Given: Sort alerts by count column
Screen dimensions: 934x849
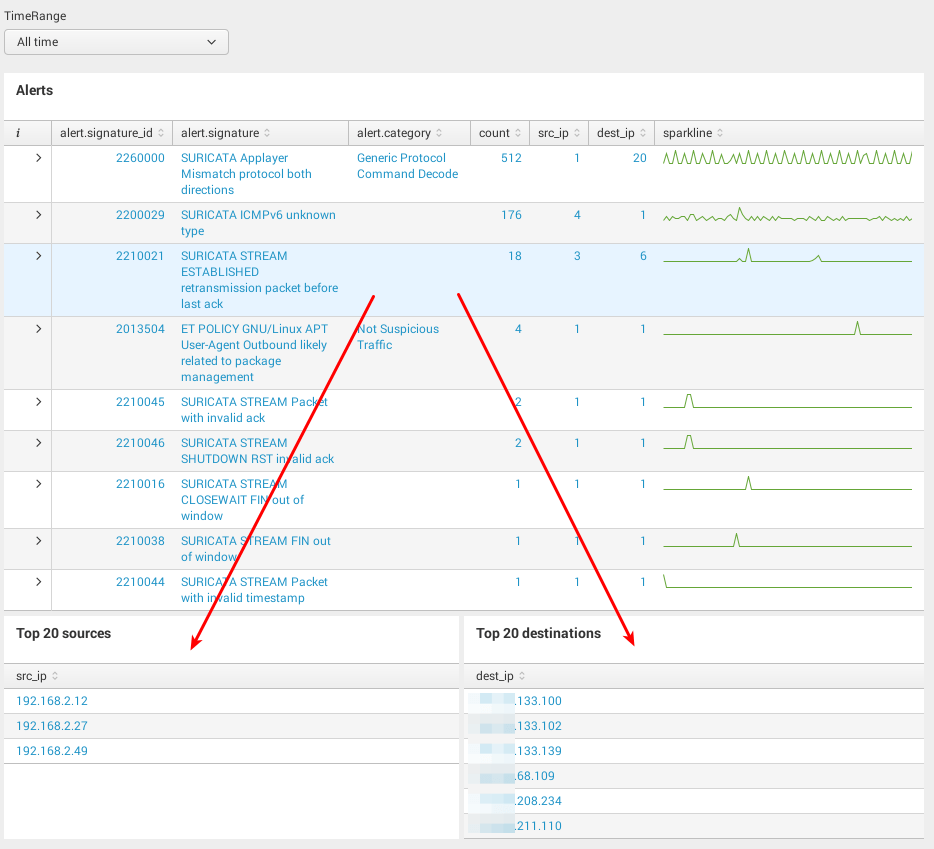Looking at the screenshot, I should [499, 133].
